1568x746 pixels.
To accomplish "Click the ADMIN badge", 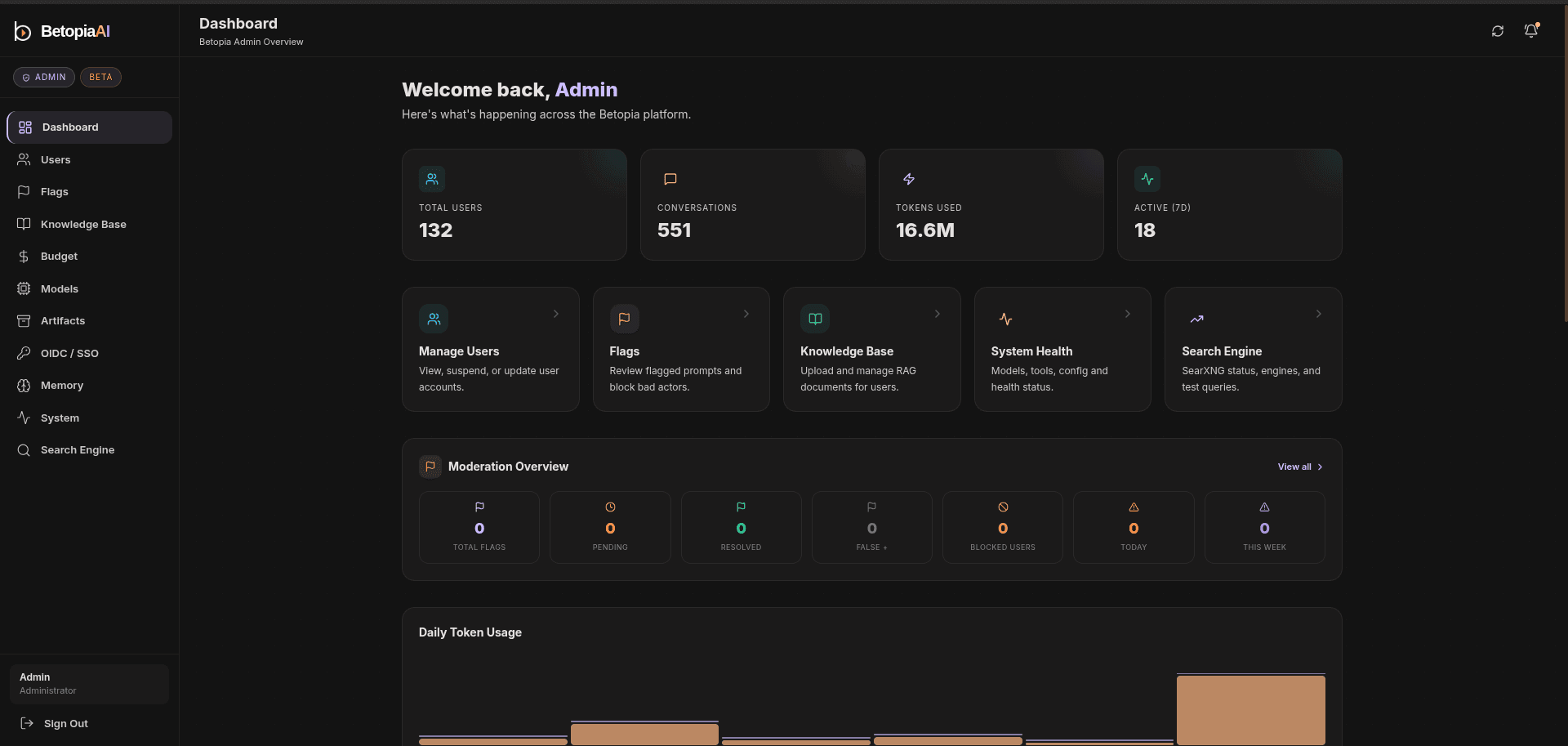I will click(44, 77).
